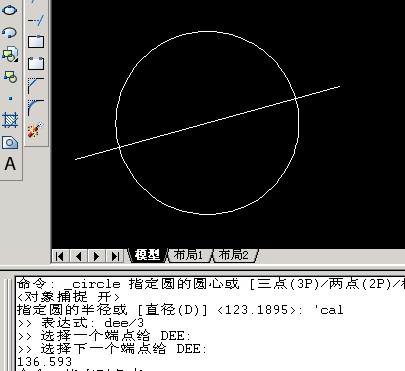Select the Ellipse draw tool
405x371 pixels.
pos(9,10)
